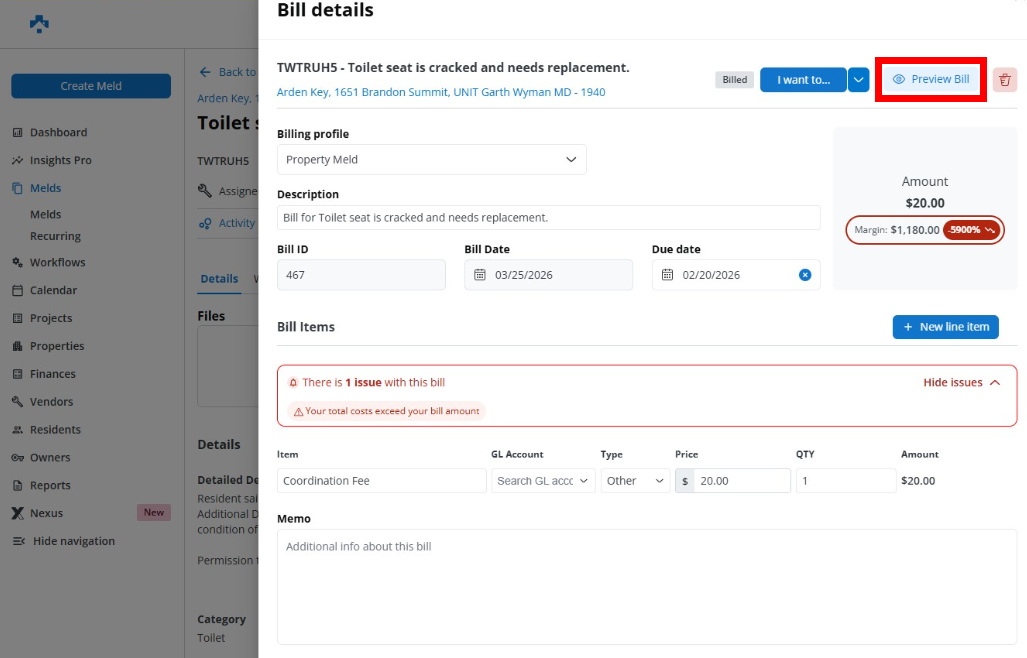Open the arrow beside I want to
Image resolution: width=1027 pixels, height=658 pixels.
[x=858, y=80]
